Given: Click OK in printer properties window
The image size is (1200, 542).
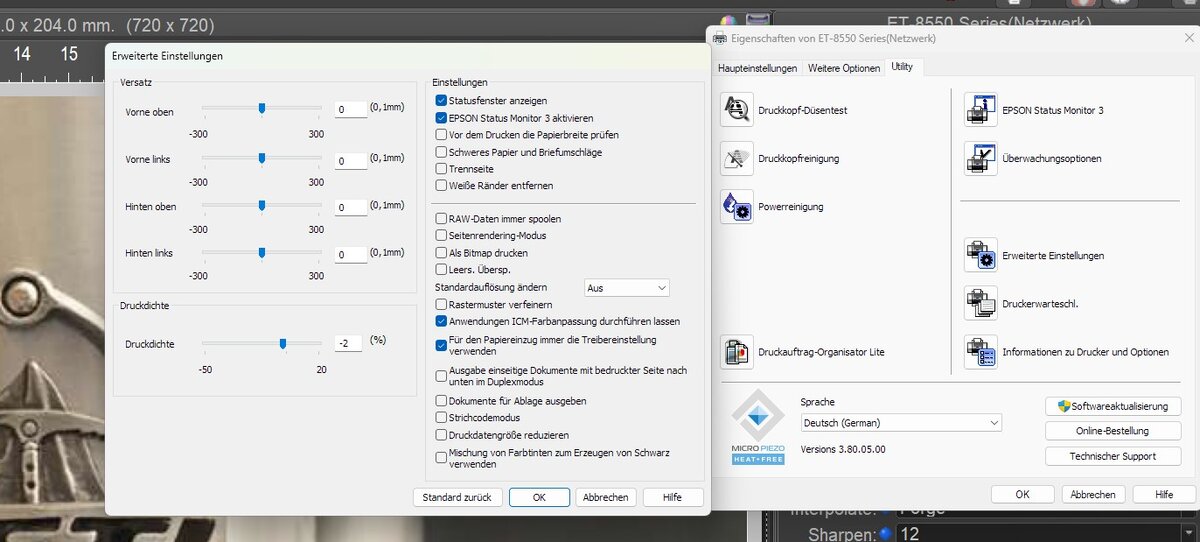Looking at the screenshot, I should (x=1021, y=494).
